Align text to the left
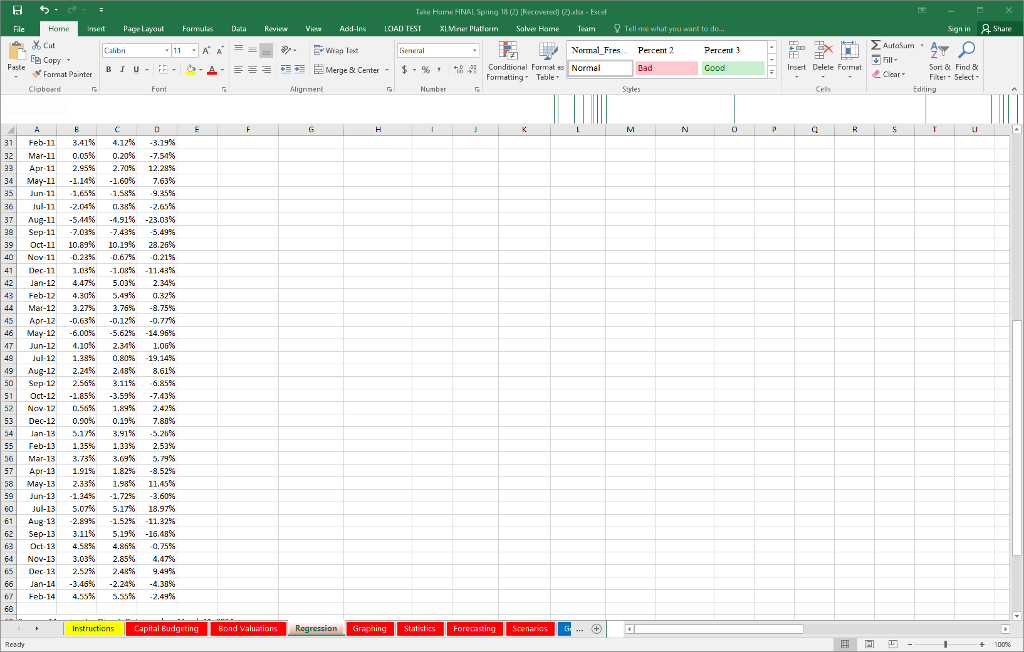The height and width of the screenshot is (652, 1024). (x=238, y=69)
